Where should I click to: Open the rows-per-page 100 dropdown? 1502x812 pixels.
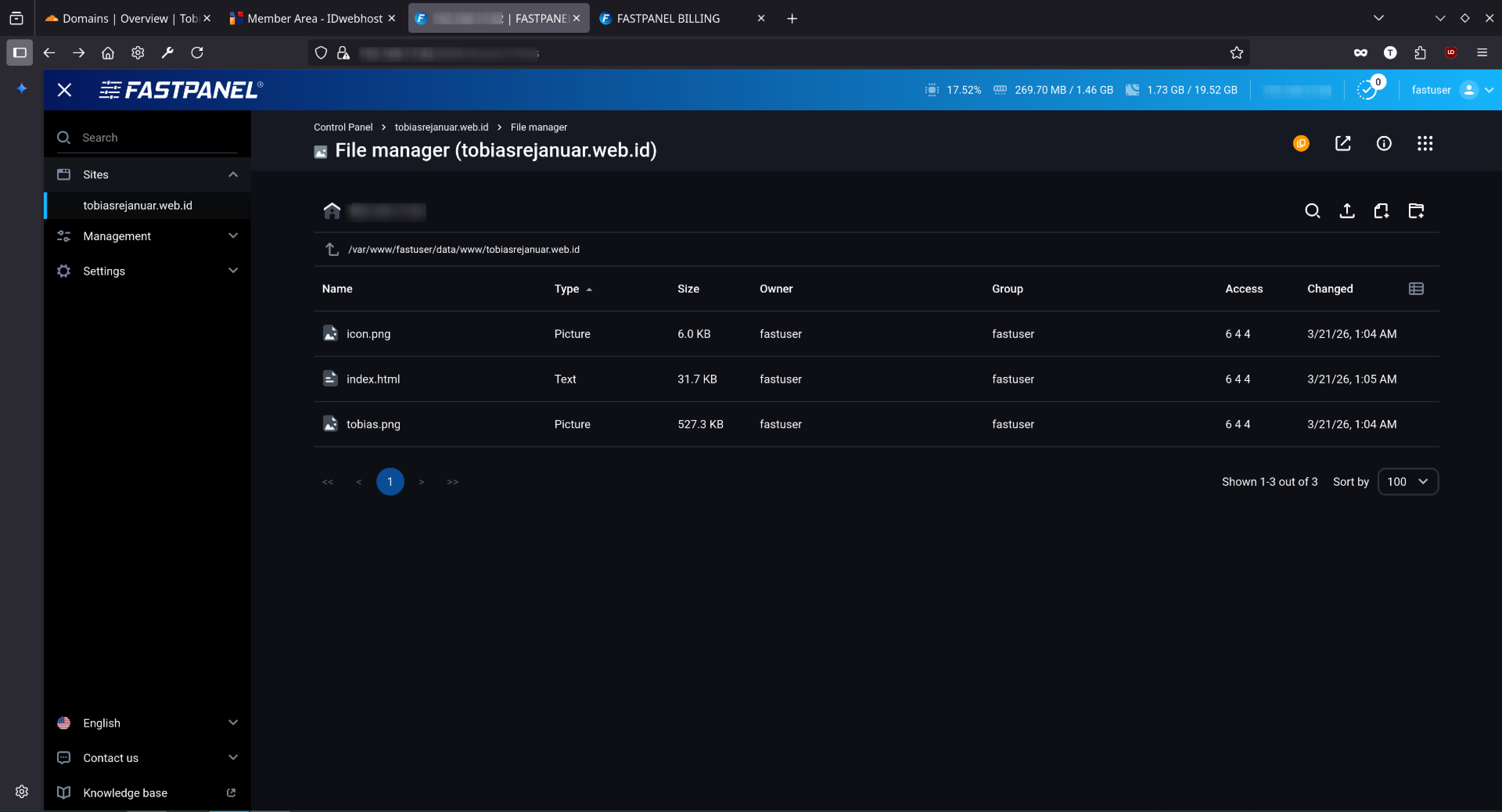[x=1408, y=481]
